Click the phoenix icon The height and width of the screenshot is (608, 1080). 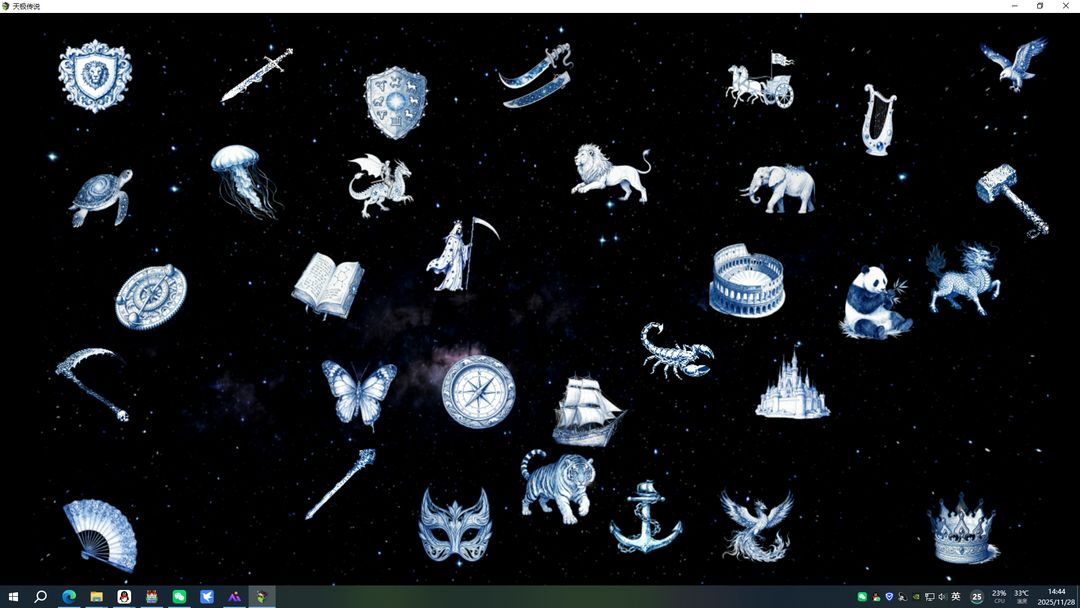(757, 525)
